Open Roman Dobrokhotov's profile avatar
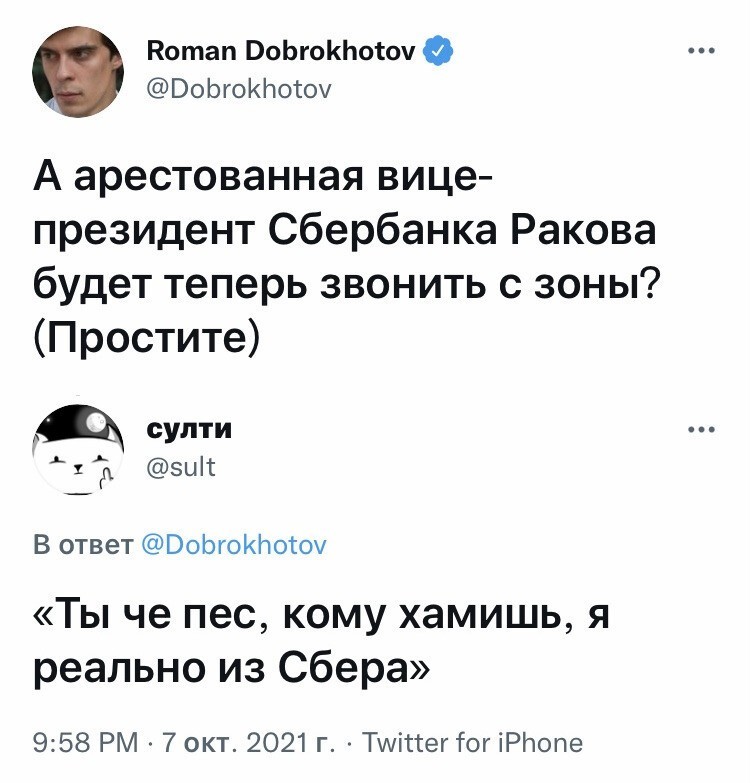 pyautogui.click(x=78, y=71)
